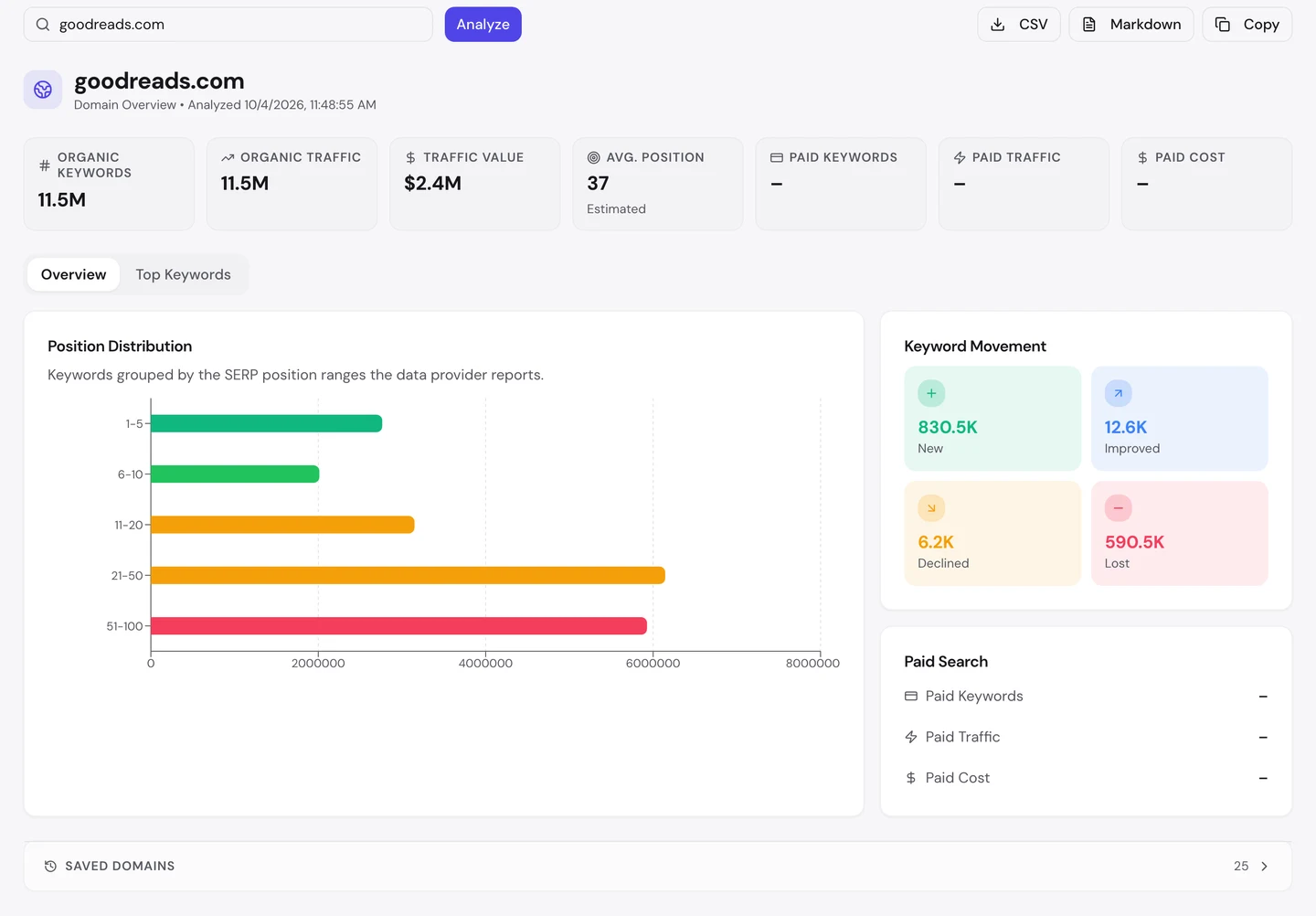
Task: Click the 11-20 position bar
Action: 282,525
